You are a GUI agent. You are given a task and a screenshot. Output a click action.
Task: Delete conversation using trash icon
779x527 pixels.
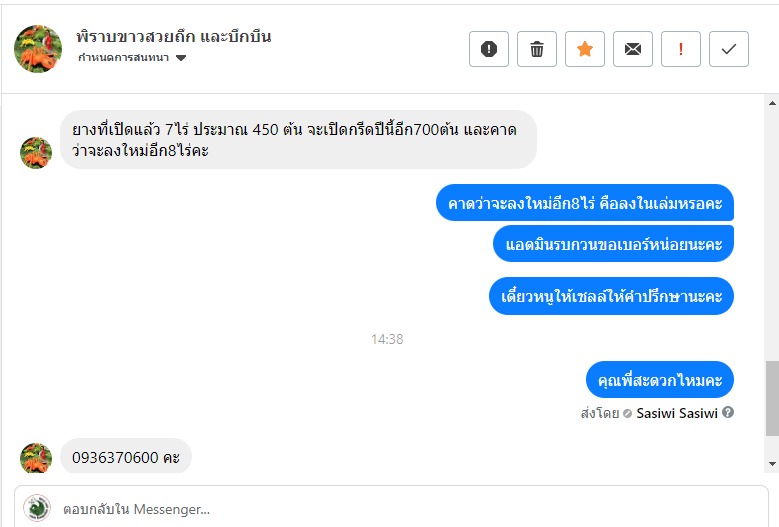pos(537,49)
